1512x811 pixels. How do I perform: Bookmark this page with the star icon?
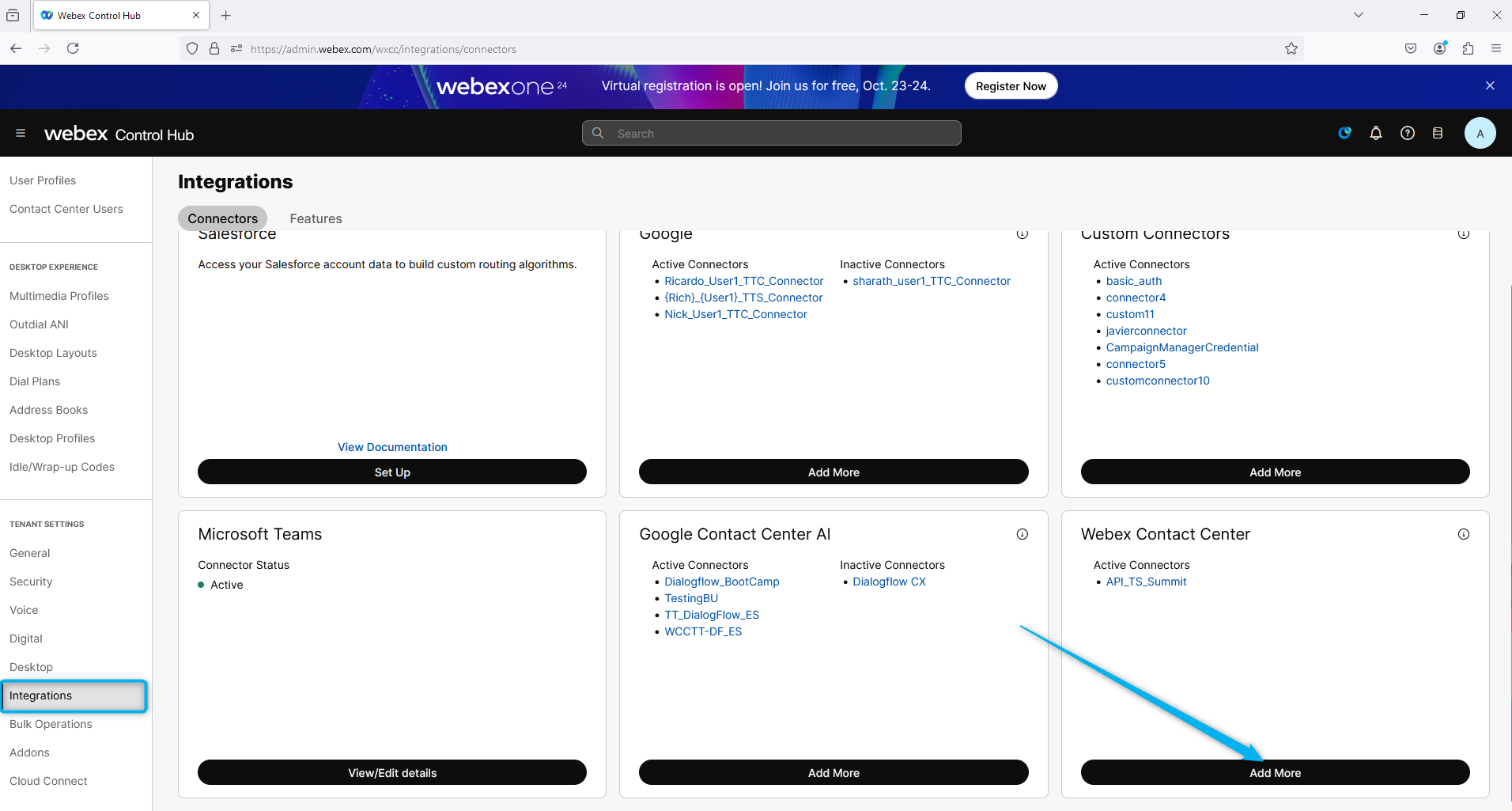coord(1291,48)
